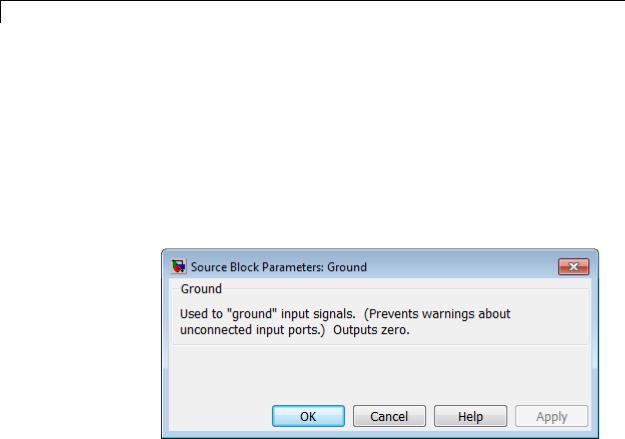Viewport: 625px width, 439px height.
Task: Click the quoted word "ground" in the description
Action: point(252,314)
